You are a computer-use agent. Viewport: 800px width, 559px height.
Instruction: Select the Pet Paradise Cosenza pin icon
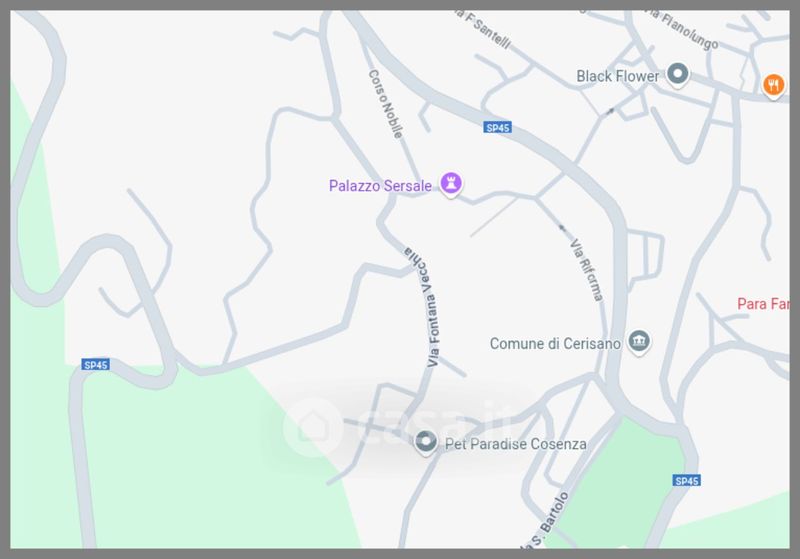click(426, 442)
